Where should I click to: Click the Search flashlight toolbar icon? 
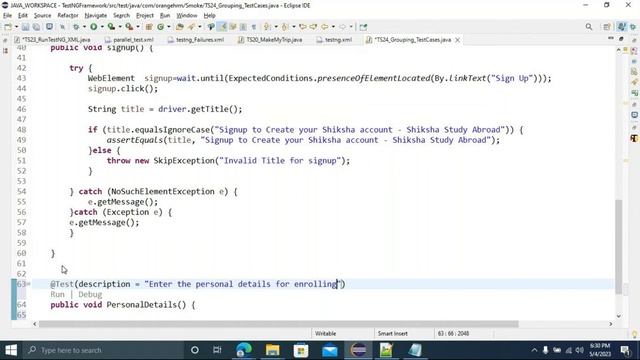191,27
